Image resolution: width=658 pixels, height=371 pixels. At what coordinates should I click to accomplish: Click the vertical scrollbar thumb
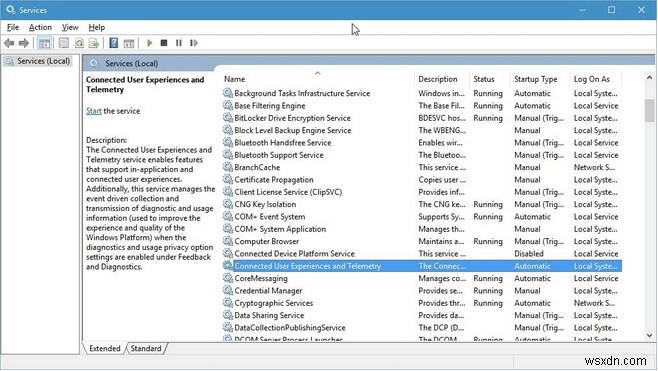(649, 110)
